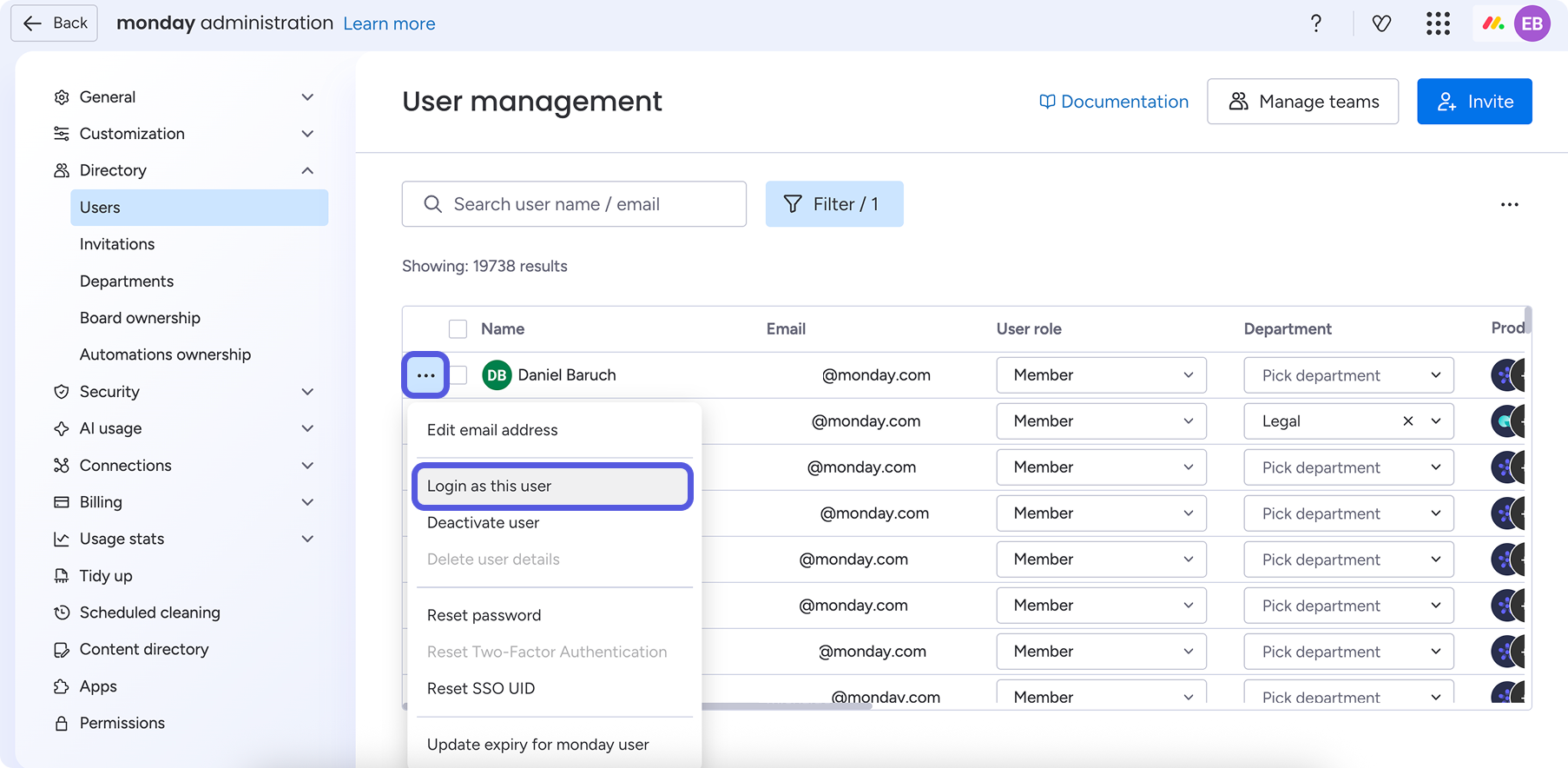Image resolution: width=1568 pixels, height=768 pixels.
Task: Click the General gear icon in sidebar
Action: click(62, 97)
